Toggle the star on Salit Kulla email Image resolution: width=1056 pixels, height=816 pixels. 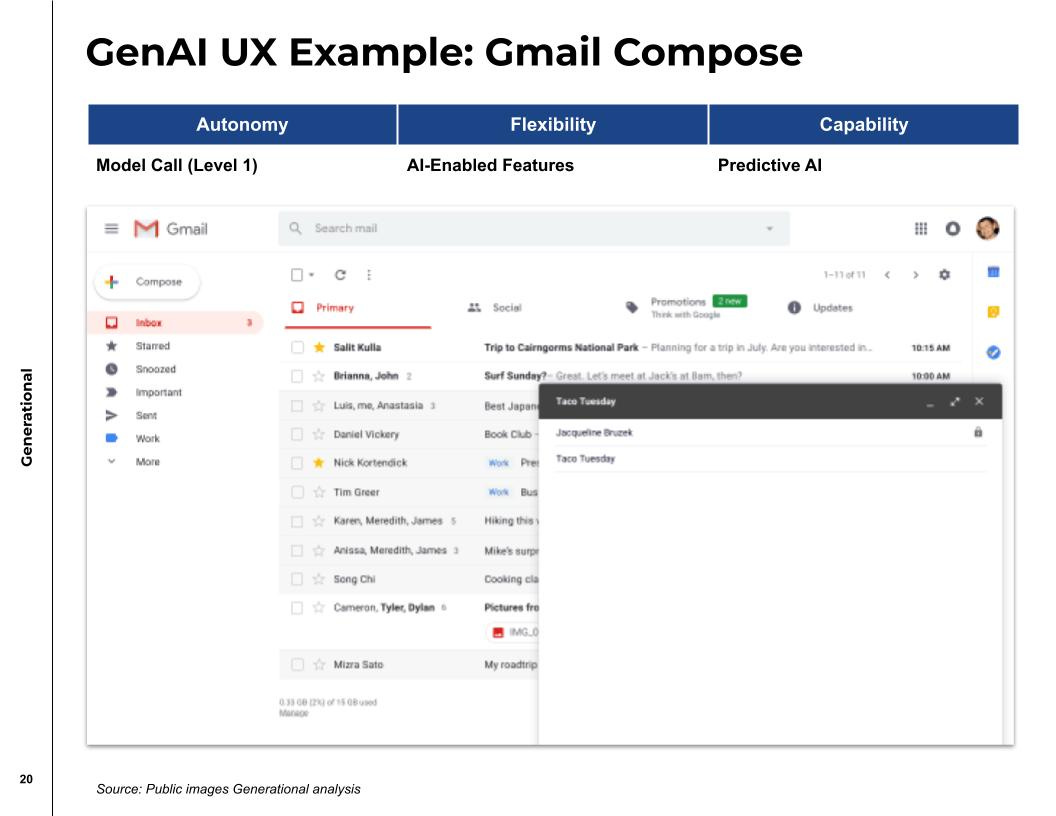click(x=319, y=347)
